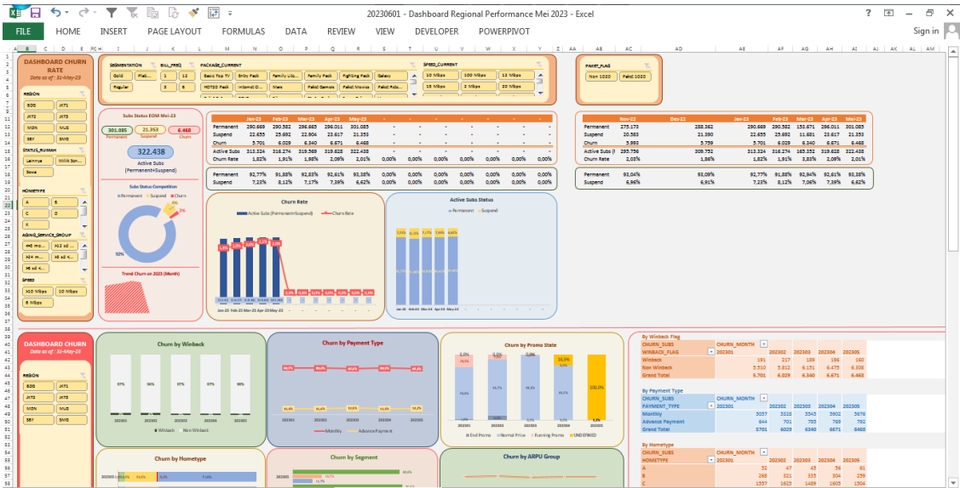Toggle Regular in SEGMENTATION slicer

coord(121,88)
